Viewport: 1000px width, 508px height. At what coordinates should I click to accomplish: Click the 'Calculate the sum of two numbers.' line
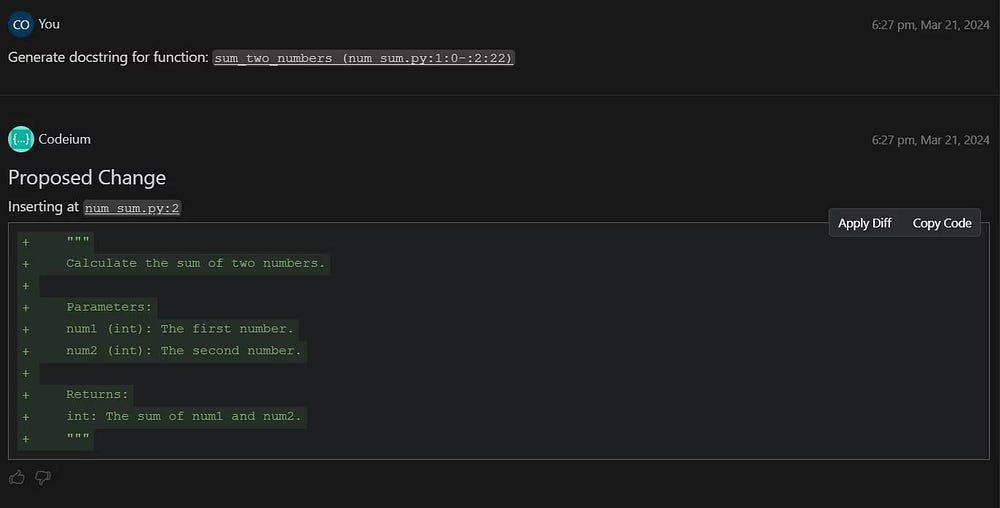(x=195, y=263)
